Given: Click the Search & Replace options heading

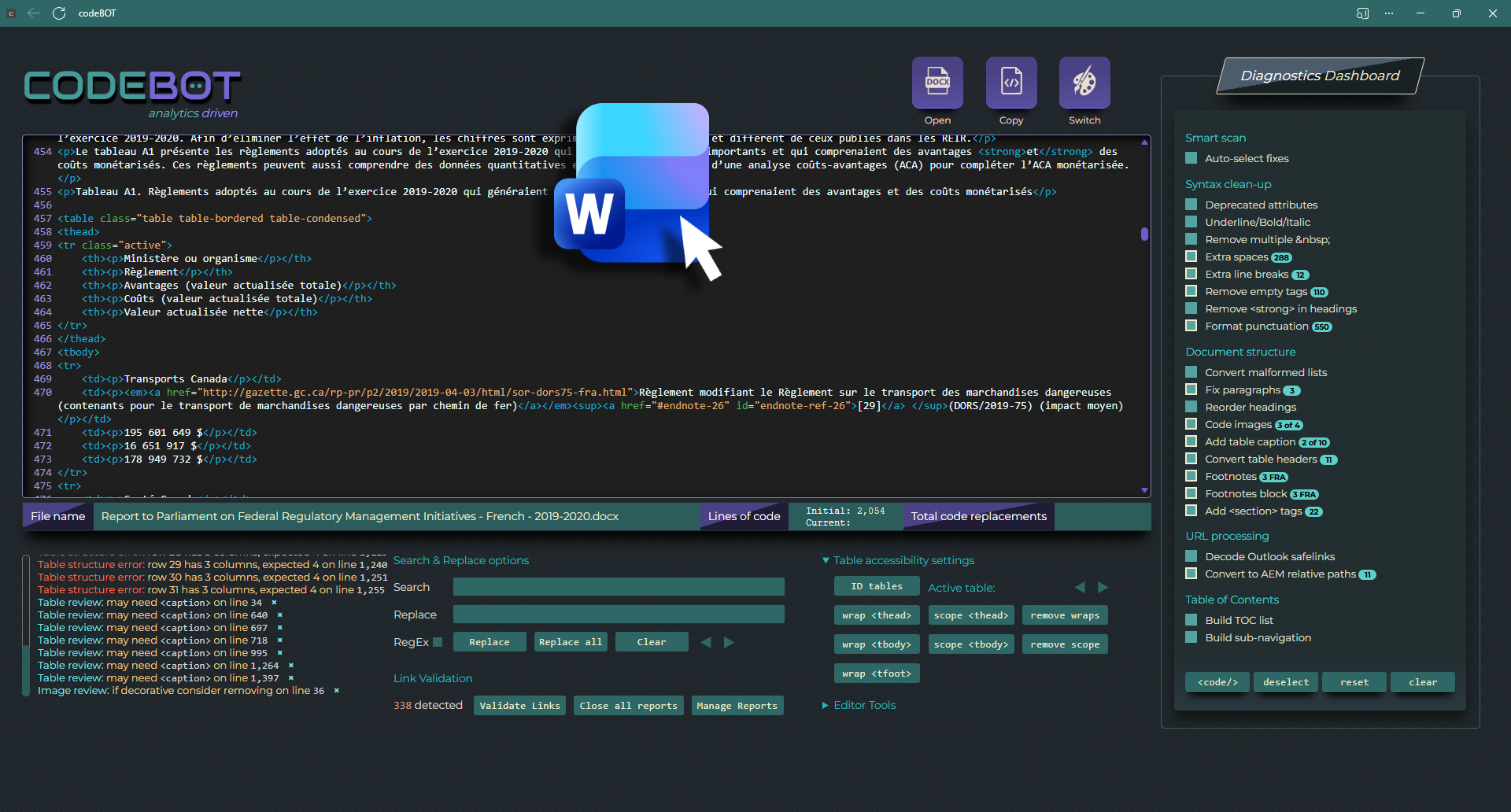Looking at the screenshot, I should [x=460, y=560].
